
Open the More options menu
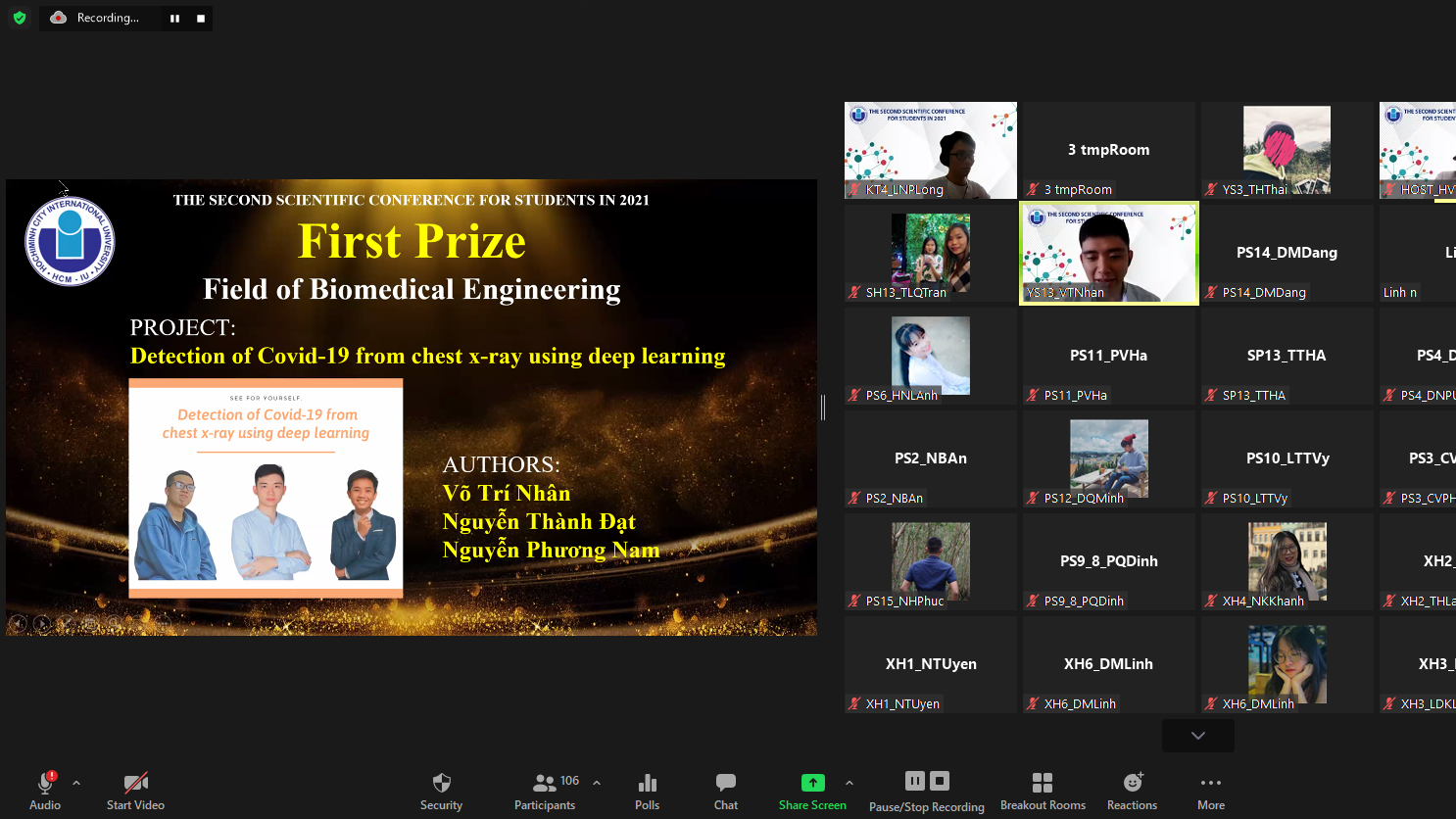coord(1211,791)
